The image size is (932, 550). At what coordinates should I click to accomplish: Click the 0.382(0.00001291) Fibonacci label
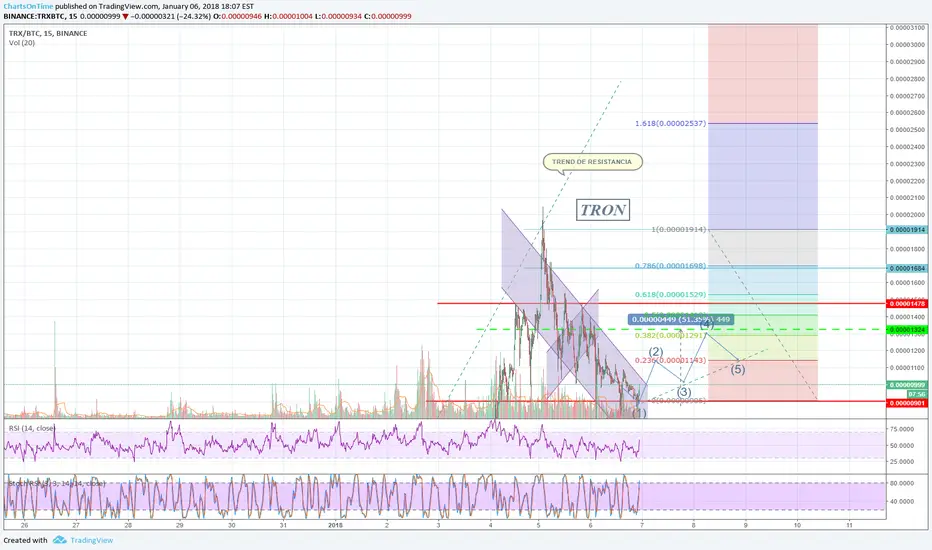coord(670,335)
